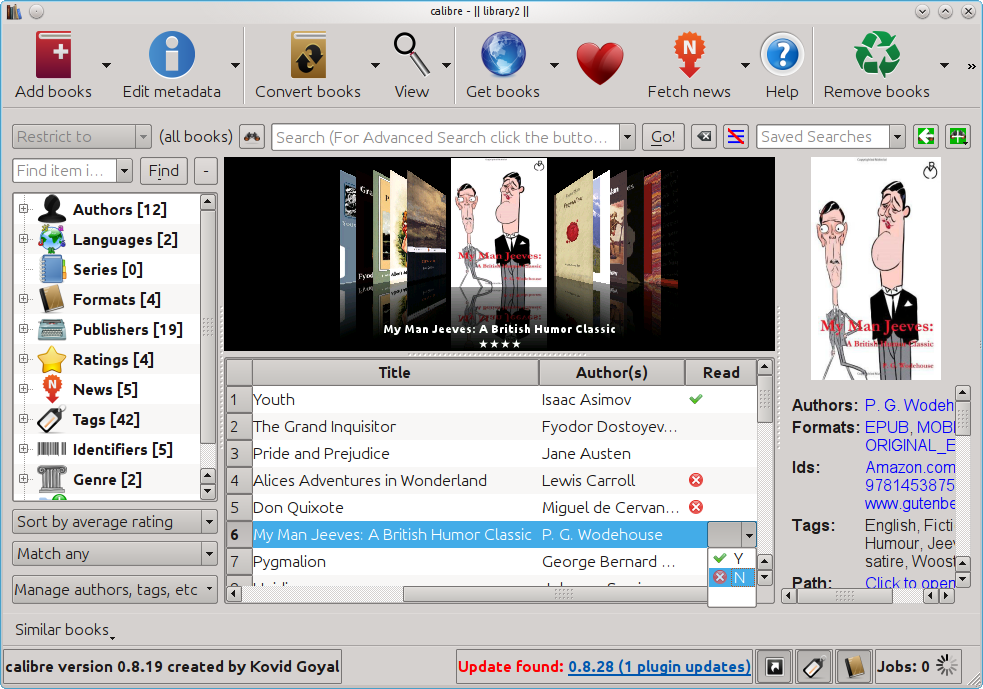Viewport: 983px width, 689px height.
Task: Click the View magnifier icon
Action: [411, 55]
